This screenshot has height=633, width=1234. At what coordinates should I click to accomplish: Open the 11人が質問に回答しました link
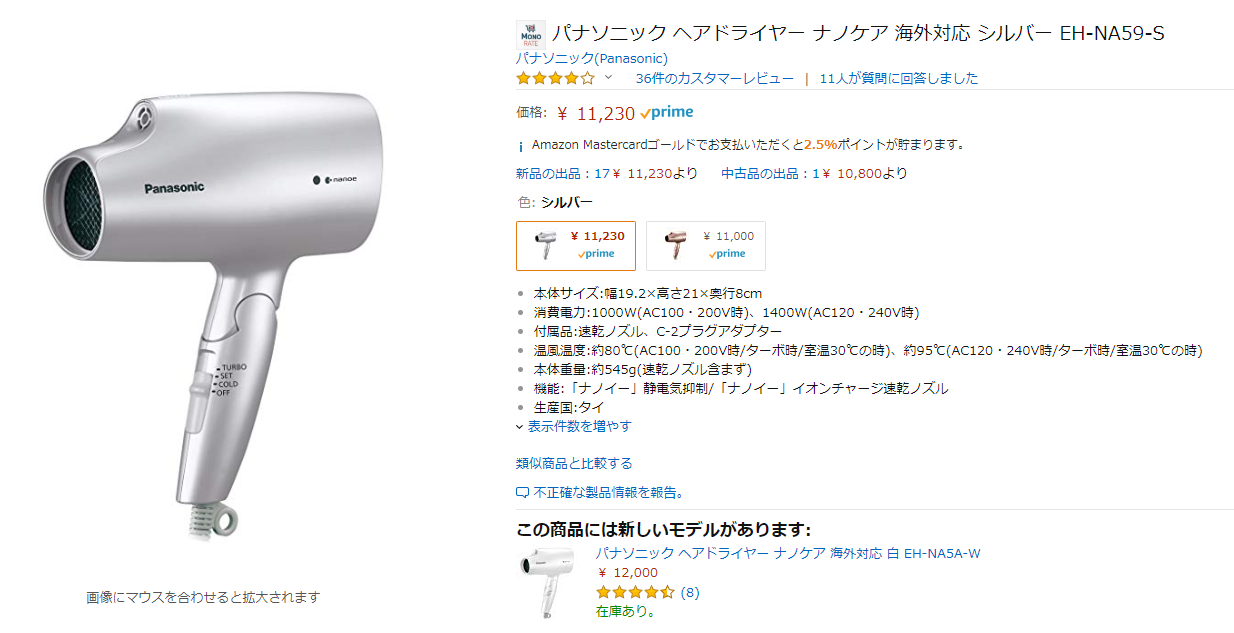coord(898,78)
